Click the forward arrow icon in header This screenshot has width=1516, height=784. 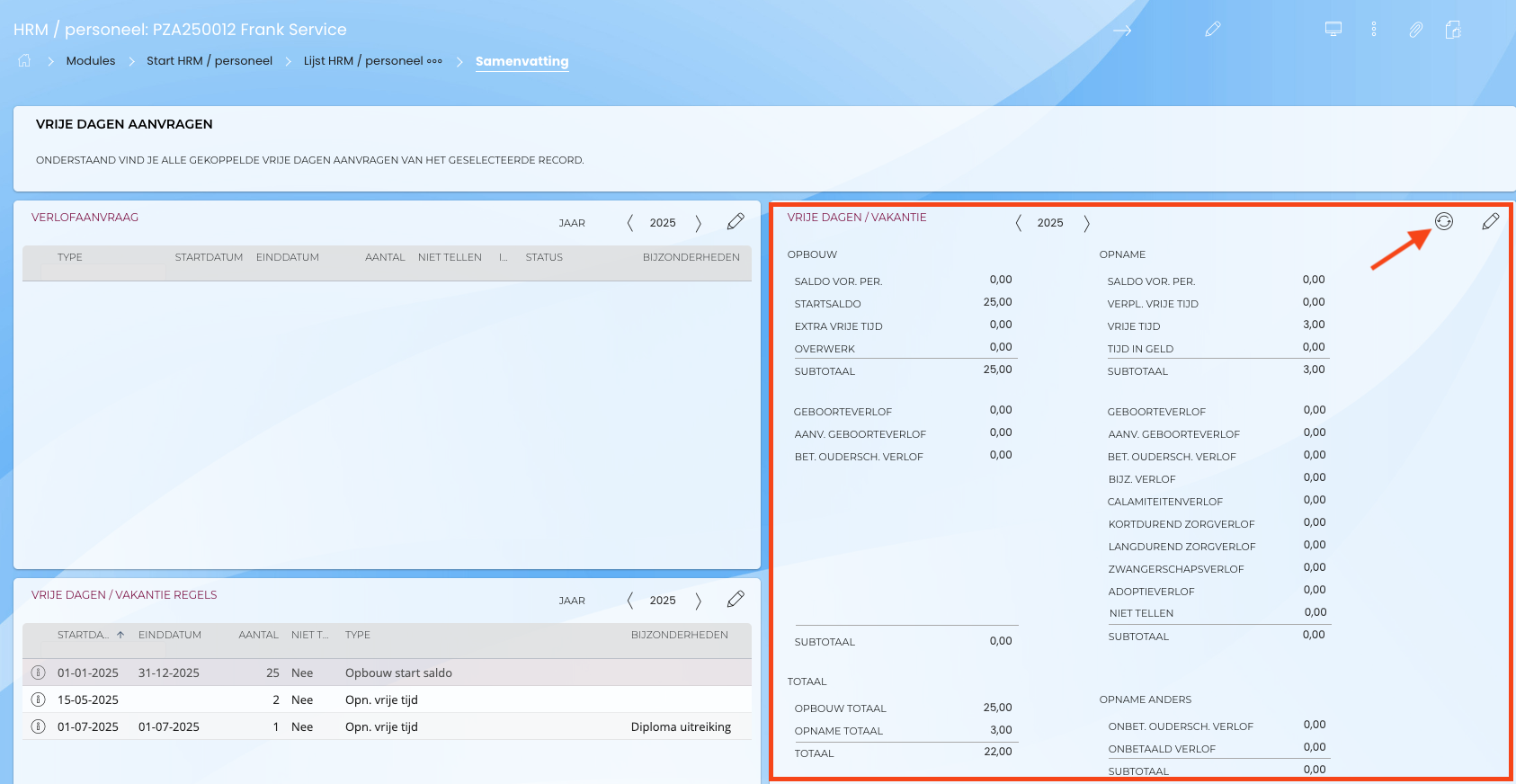[1122, 30]
